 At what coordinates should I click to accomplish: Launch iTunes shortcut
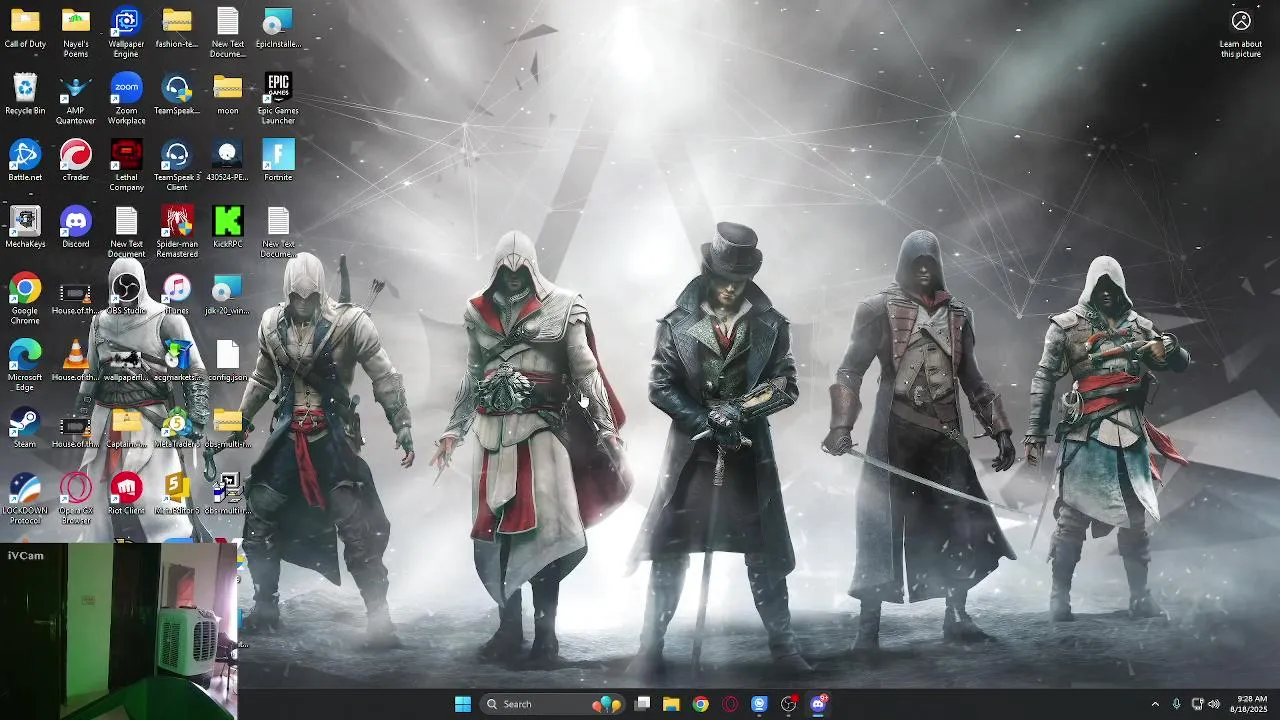(x=177, y=294)
